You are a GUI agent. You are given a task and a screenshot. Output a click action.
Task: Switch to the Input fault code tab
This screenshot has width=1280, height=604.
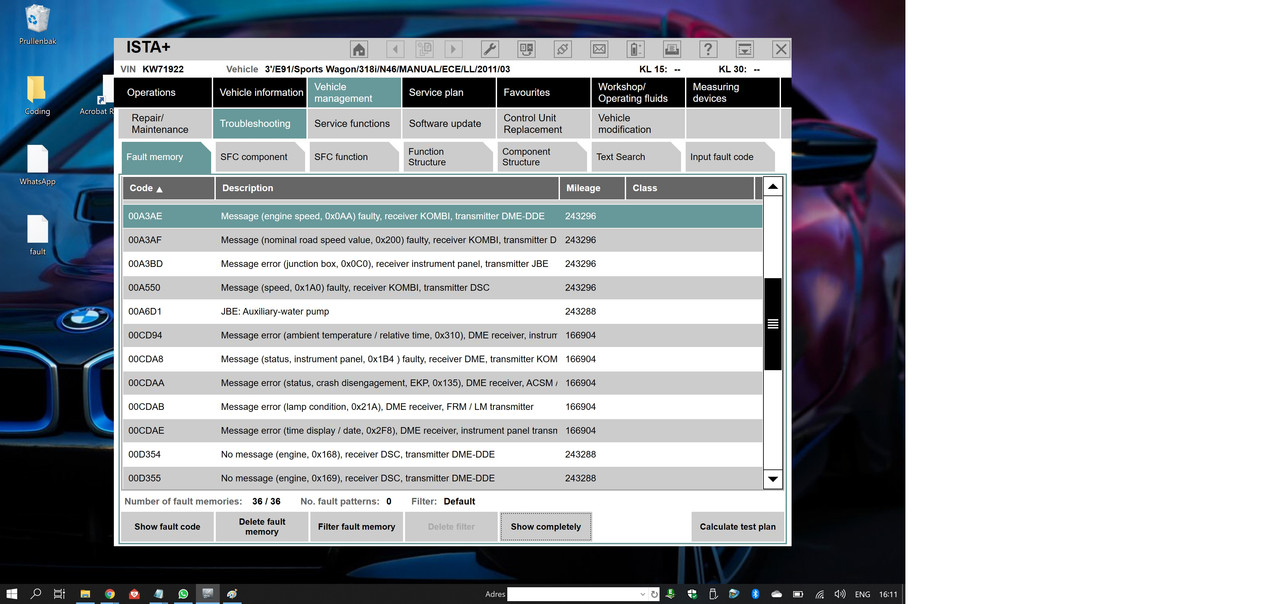click(730, 157)
